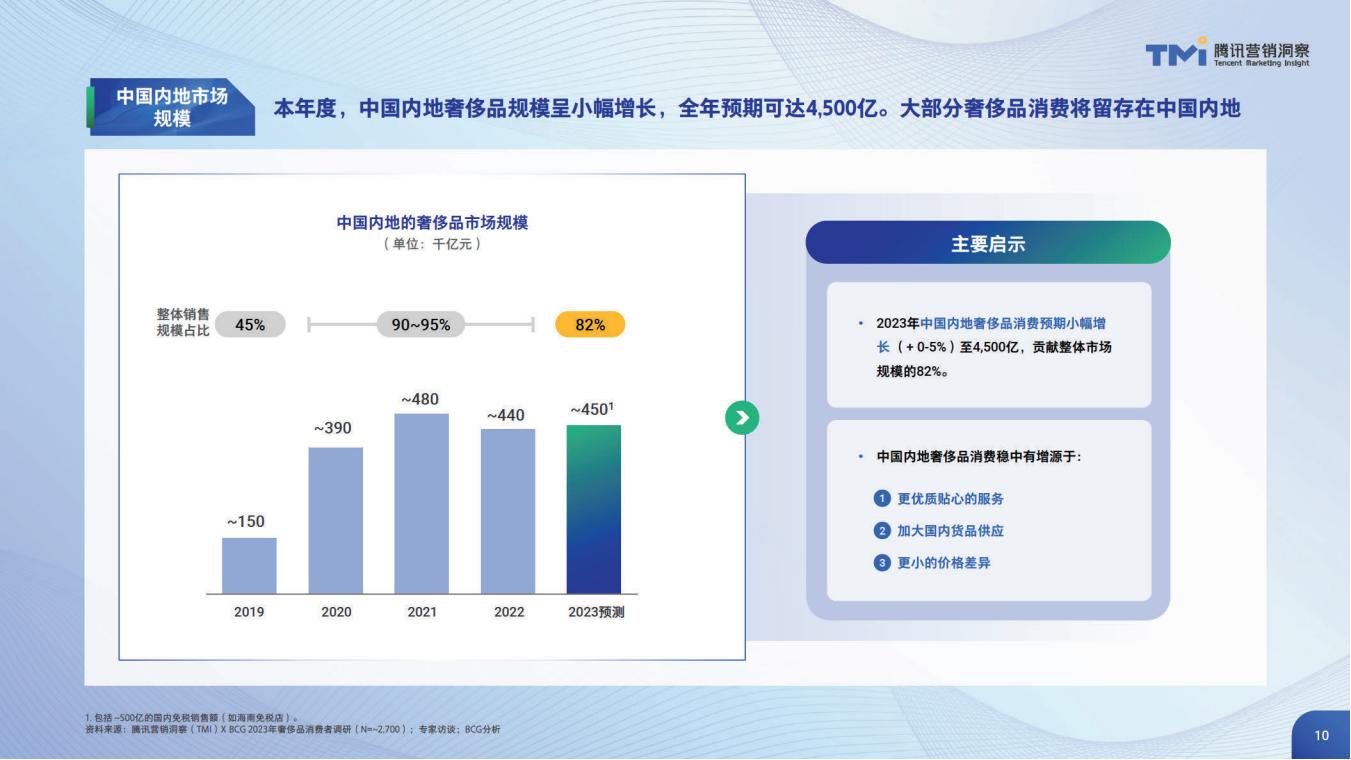The image size is (1351, 760).
Task: Click the 2022 axis label
Action: coord(509,612)
